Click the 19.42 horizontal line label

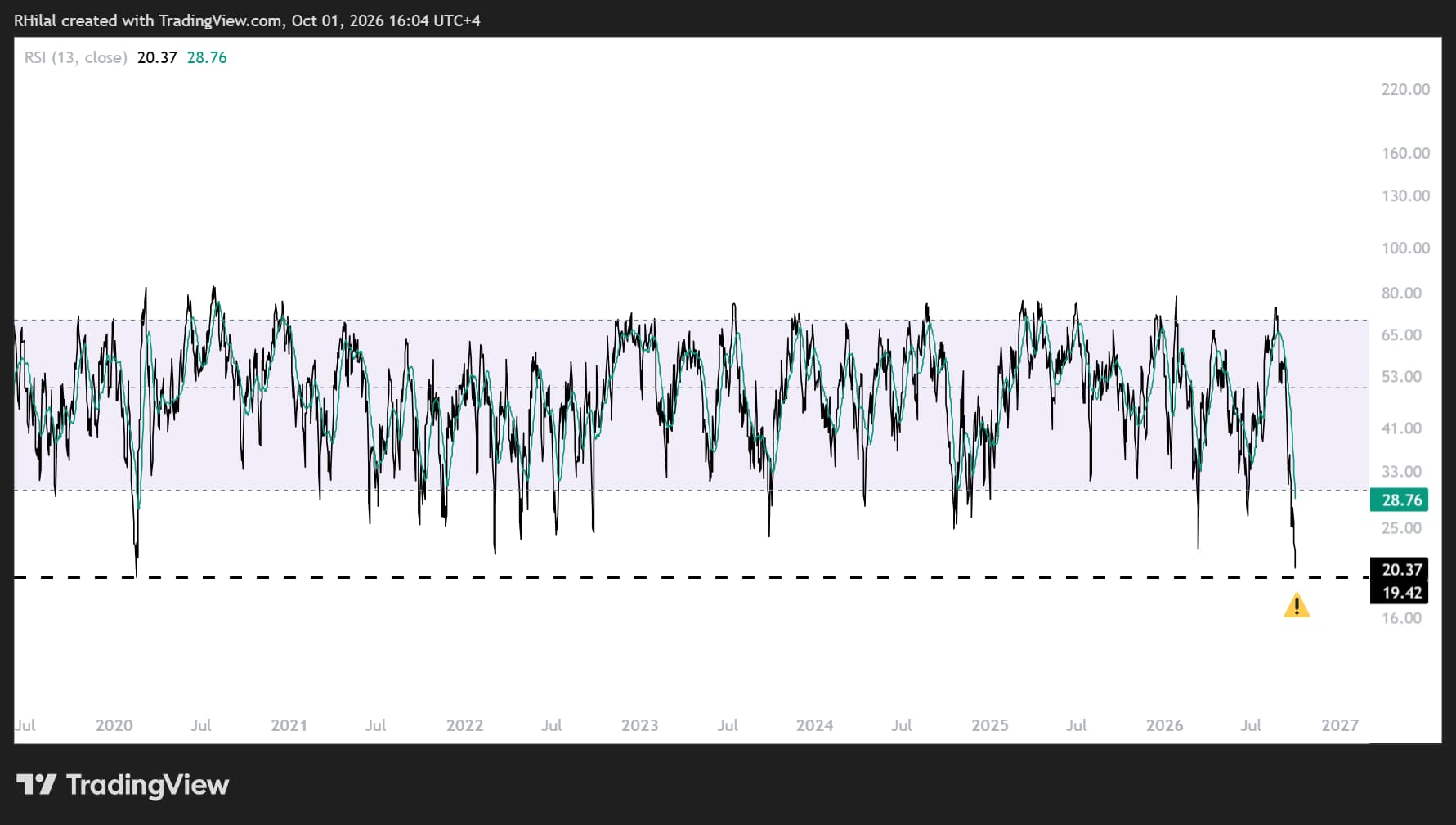[1400, 593]
